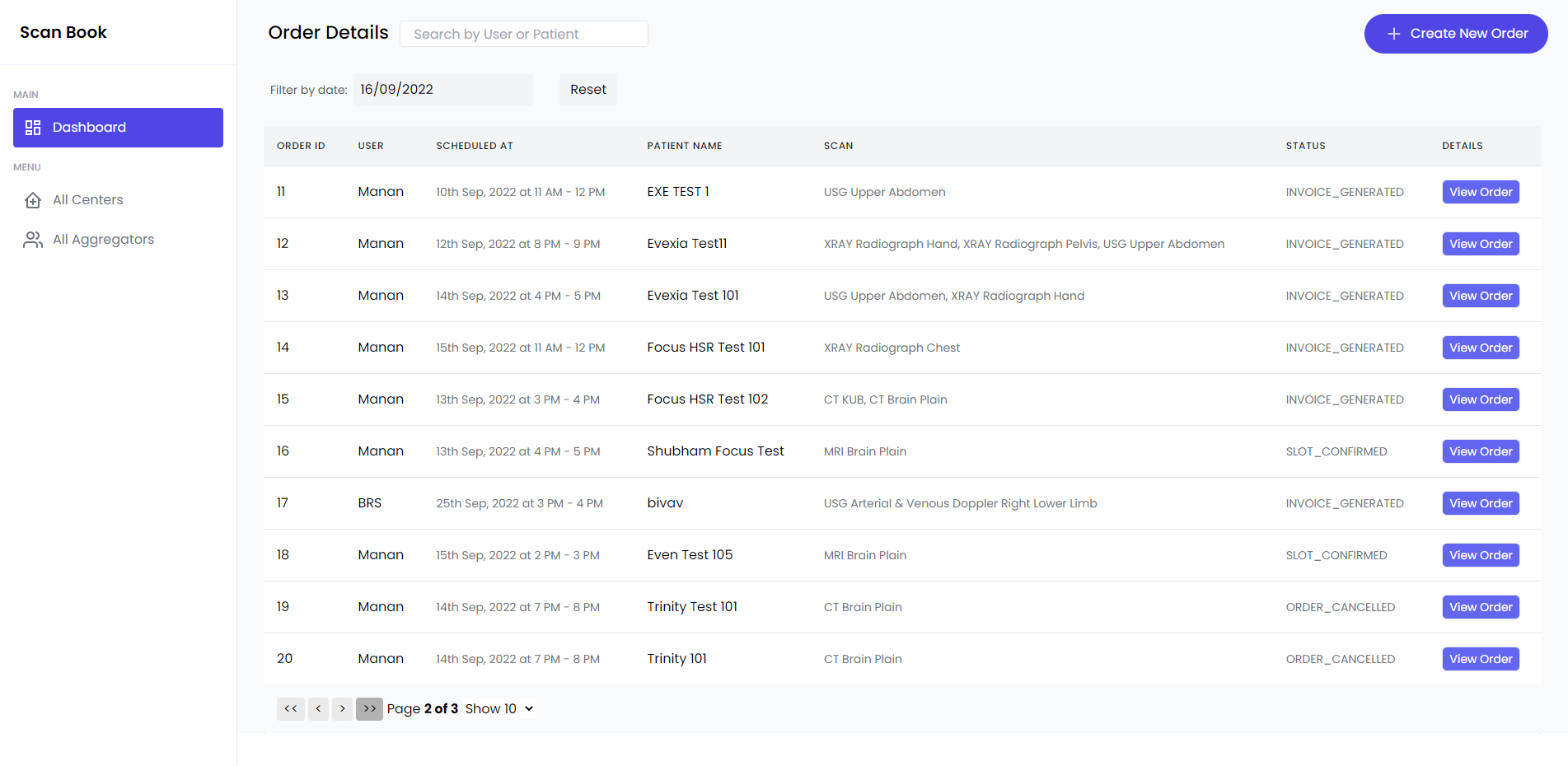Click Create New Order button
This screenshot has width=1568, height=766.
(x=1456, y=34)
